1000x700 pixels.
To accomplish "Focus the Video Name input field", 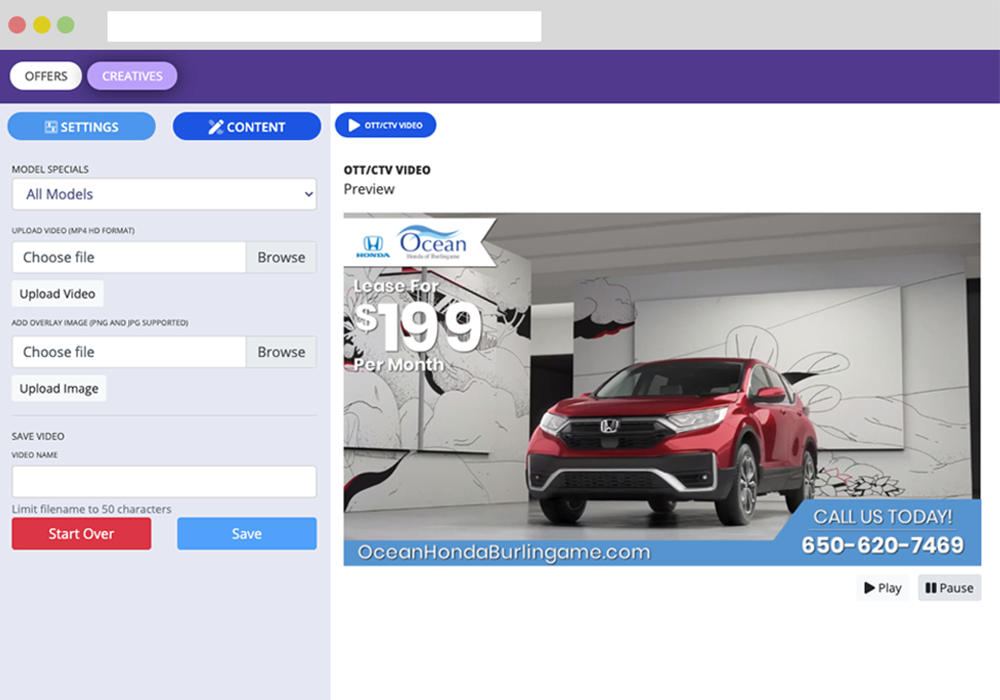I will (164, 481).
